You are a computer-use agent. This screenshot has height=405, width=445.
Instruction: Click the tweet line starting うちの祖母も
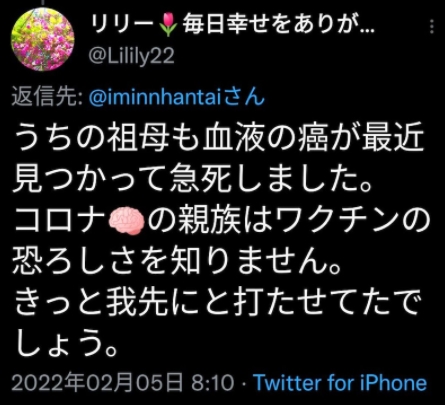pos(219,138)
